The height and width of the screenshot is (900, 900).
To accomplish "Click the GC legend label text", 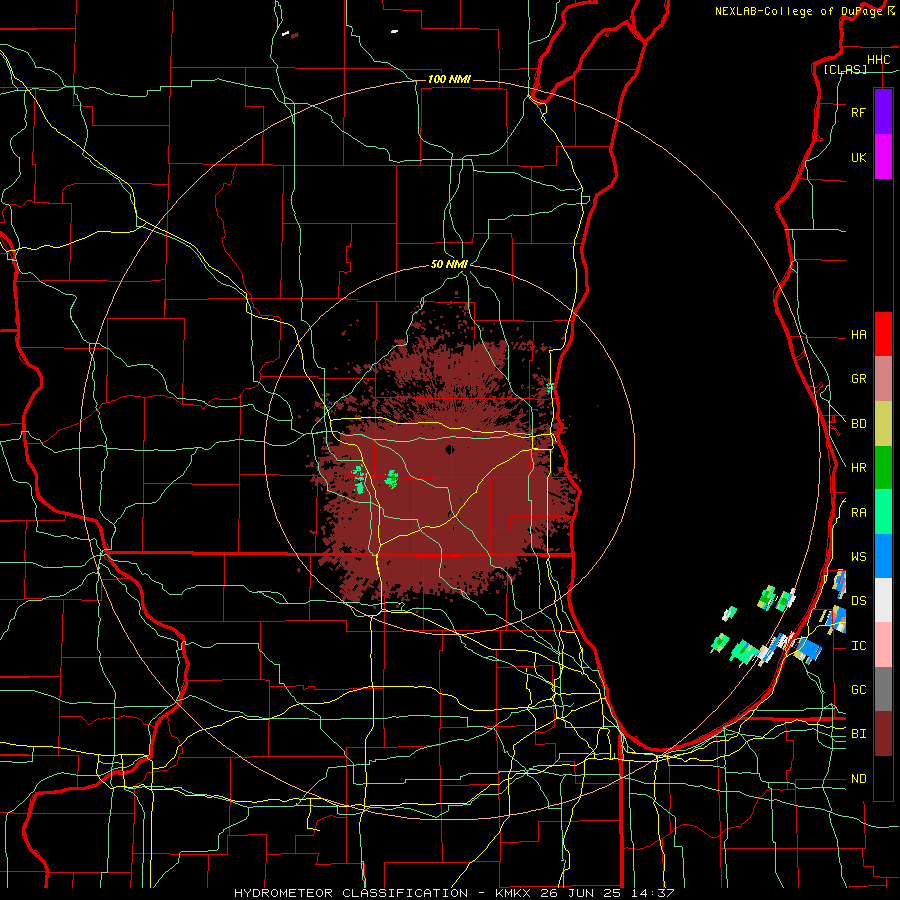I will coord(858,689).
